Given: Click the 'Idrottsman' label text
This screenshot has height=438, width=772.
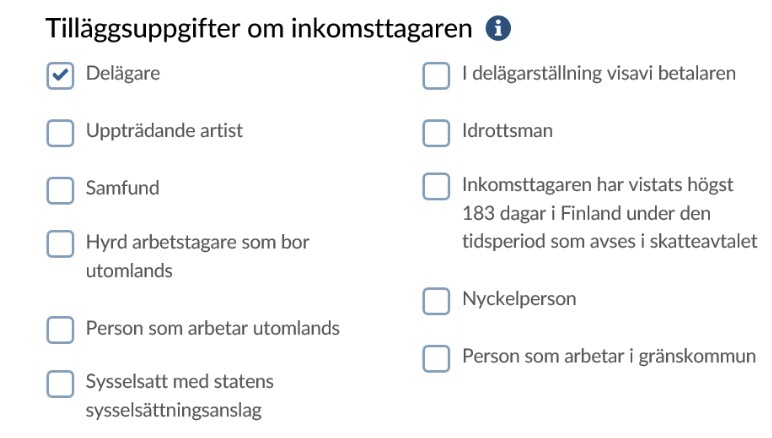Looking at the screenshot, I should (507, 131).
